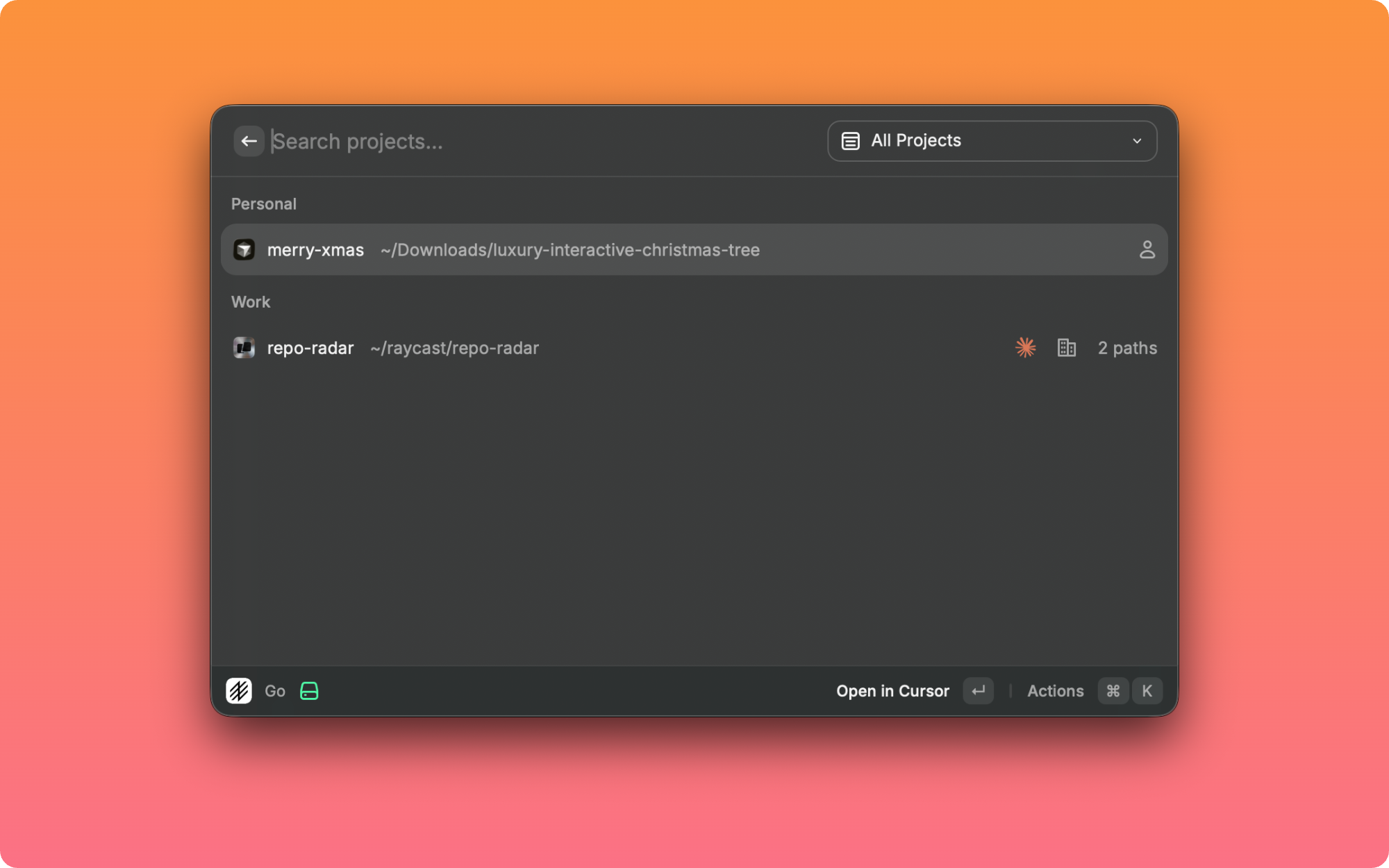This screenshot has height=868, width=1389.
Task: Click the orange starburst icon on repo-radar row
Action: click(1025, 347)
